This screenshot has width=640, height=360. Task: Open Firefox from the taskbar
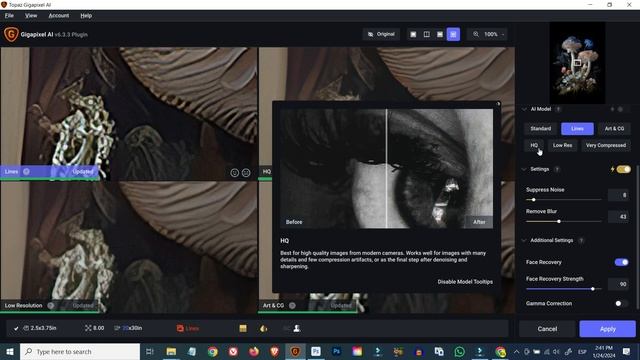click(x=253, y=351)
